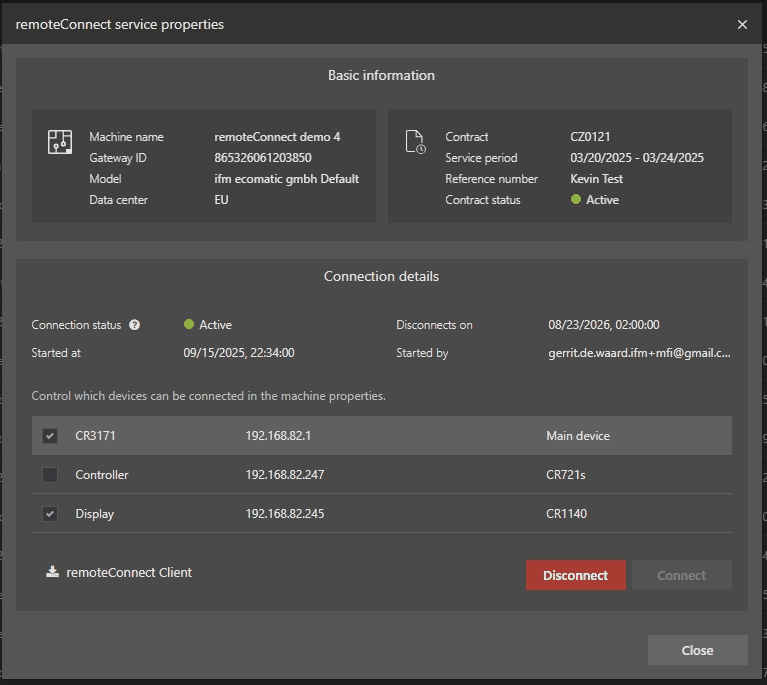The image size is (767, 685).
Task: Select the CR3171 device row name
Action: [x=95, y=435]
